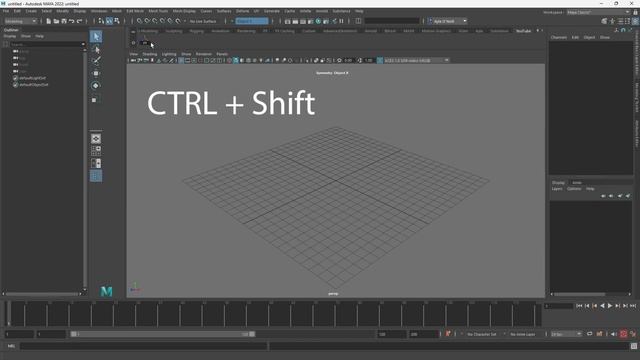The height and width of the screenshot is (360, 640).
Task: Open the frame rate fps dropdown
Action: click(x=566, y=334)
